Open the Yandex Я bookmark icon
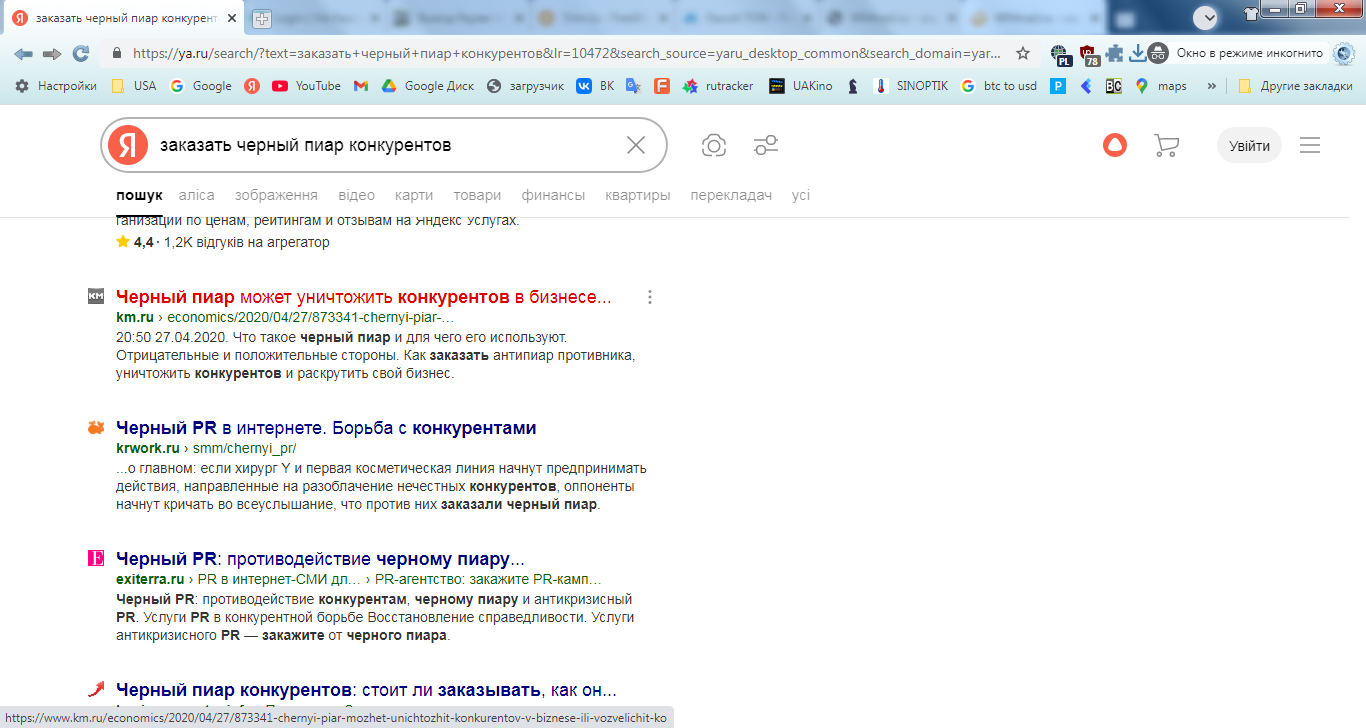Viewport: 1366px width, 728px height. 252,86
